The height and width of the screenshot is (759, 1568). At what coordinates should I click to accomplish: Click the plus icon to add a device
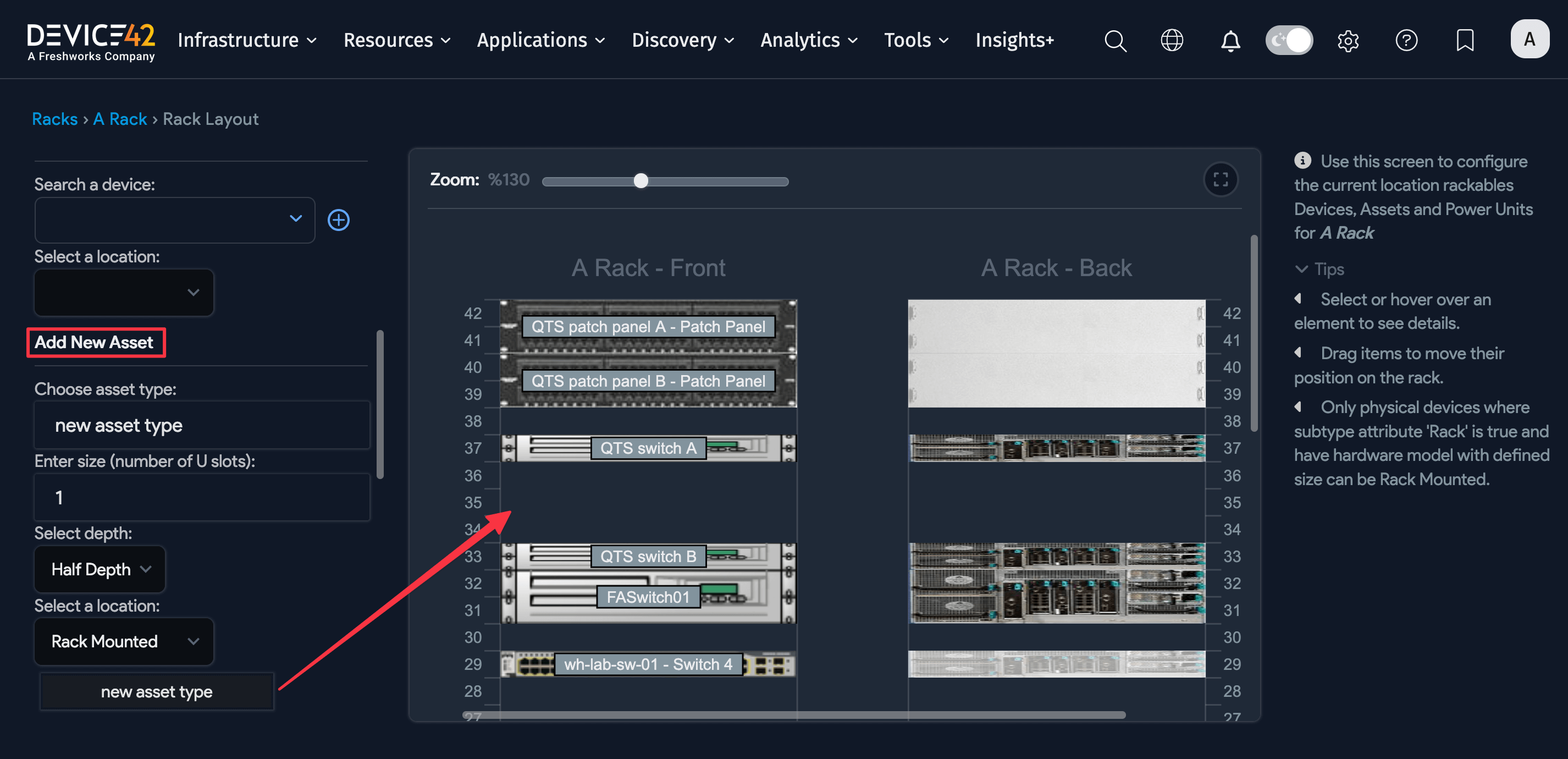(x=339, y=220)
